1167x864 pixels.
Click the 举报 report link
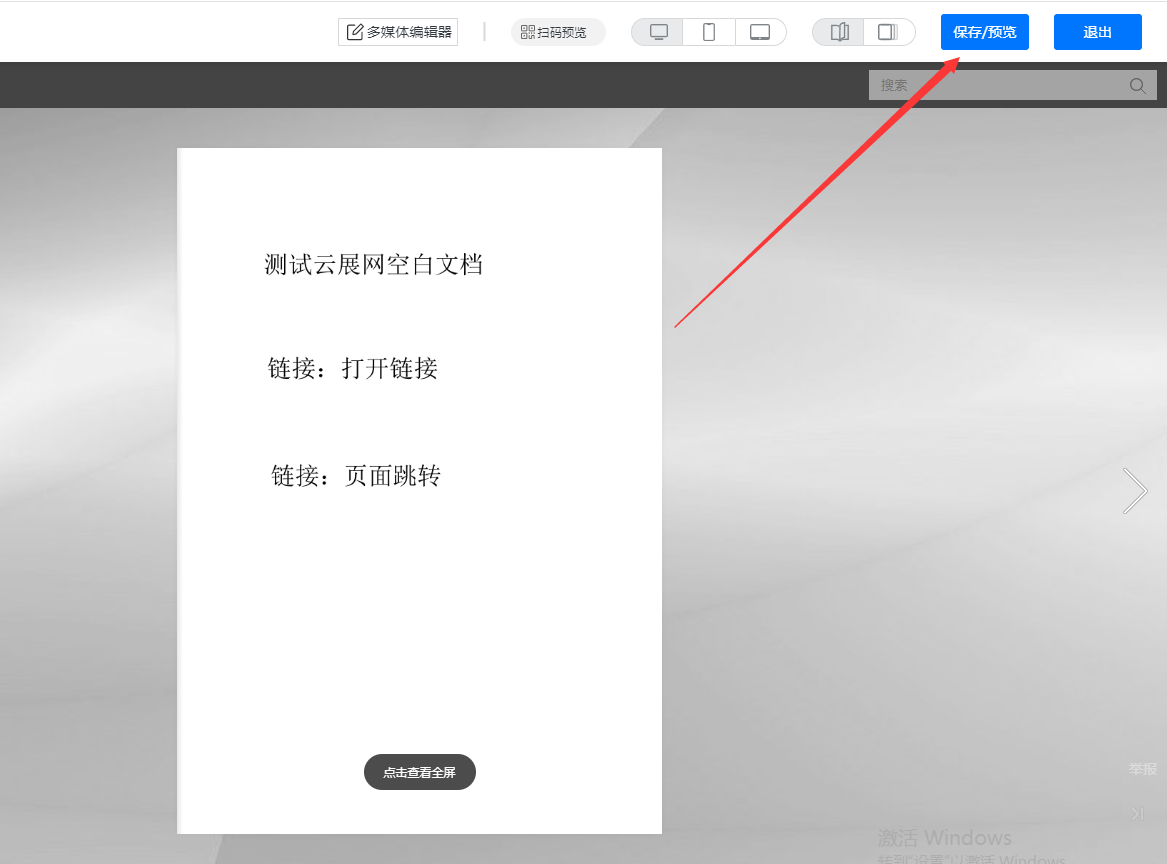(x=1142, y=769)
